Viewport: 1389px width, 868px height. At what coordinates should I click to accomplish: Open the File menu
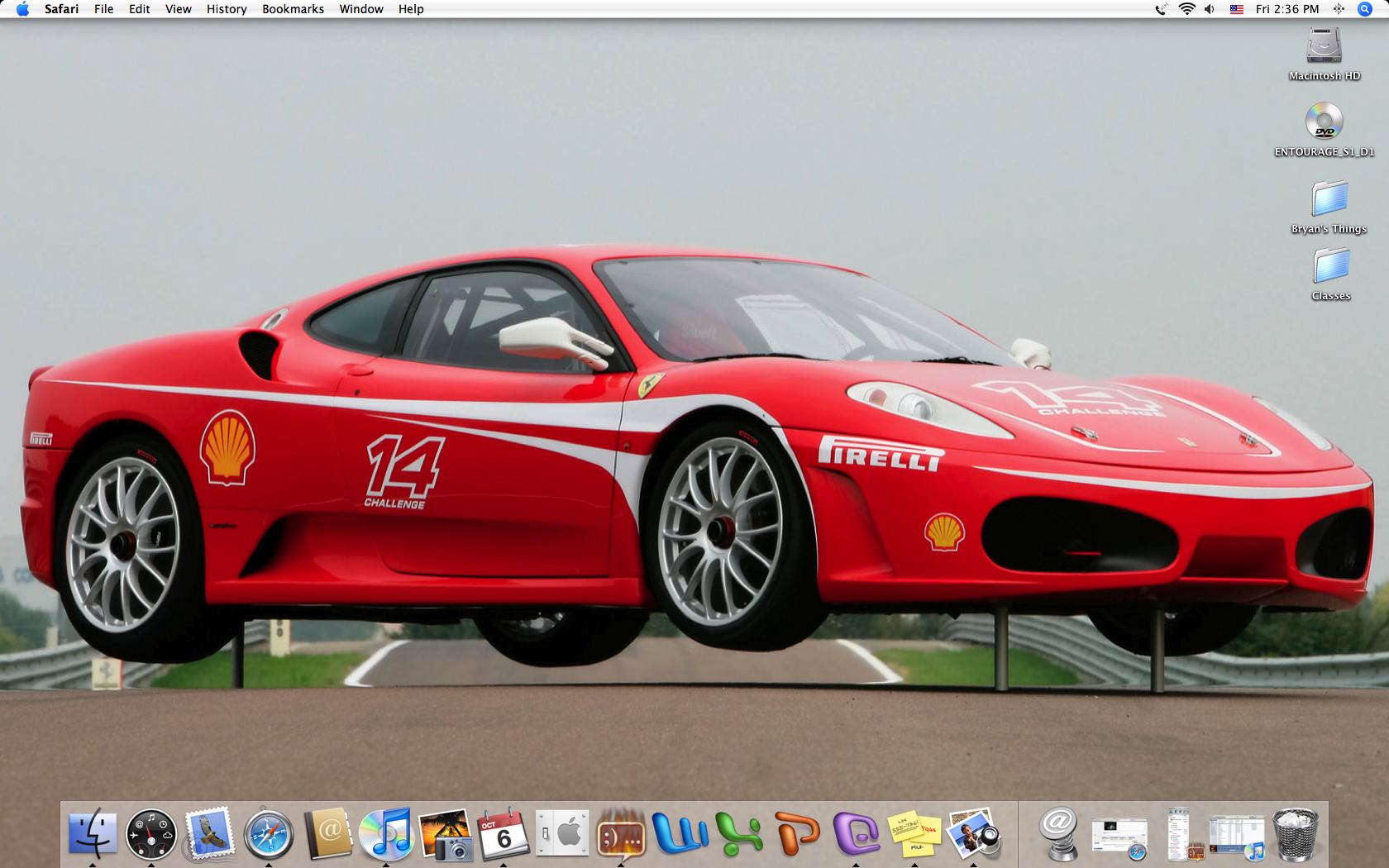[x=103, y=9]
